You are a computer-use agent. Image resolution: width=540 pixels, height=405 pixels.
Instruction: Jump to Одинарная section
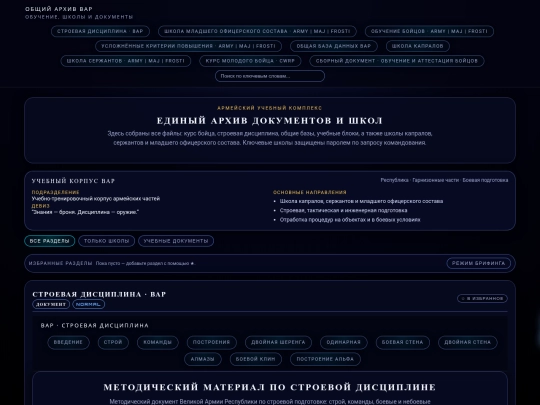344,342
